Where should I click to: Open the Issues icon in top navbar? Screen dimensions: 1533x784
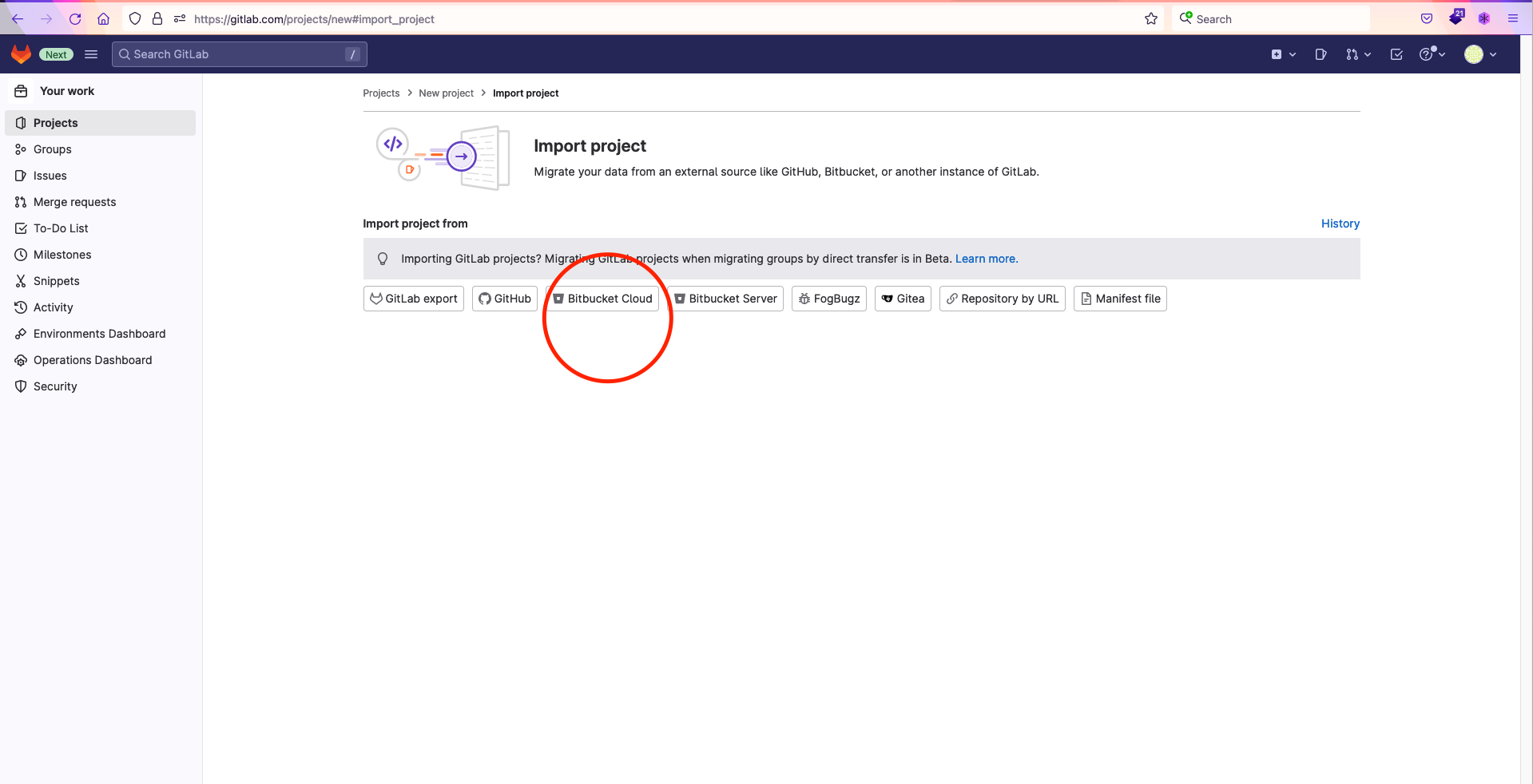click(1321, 54)
